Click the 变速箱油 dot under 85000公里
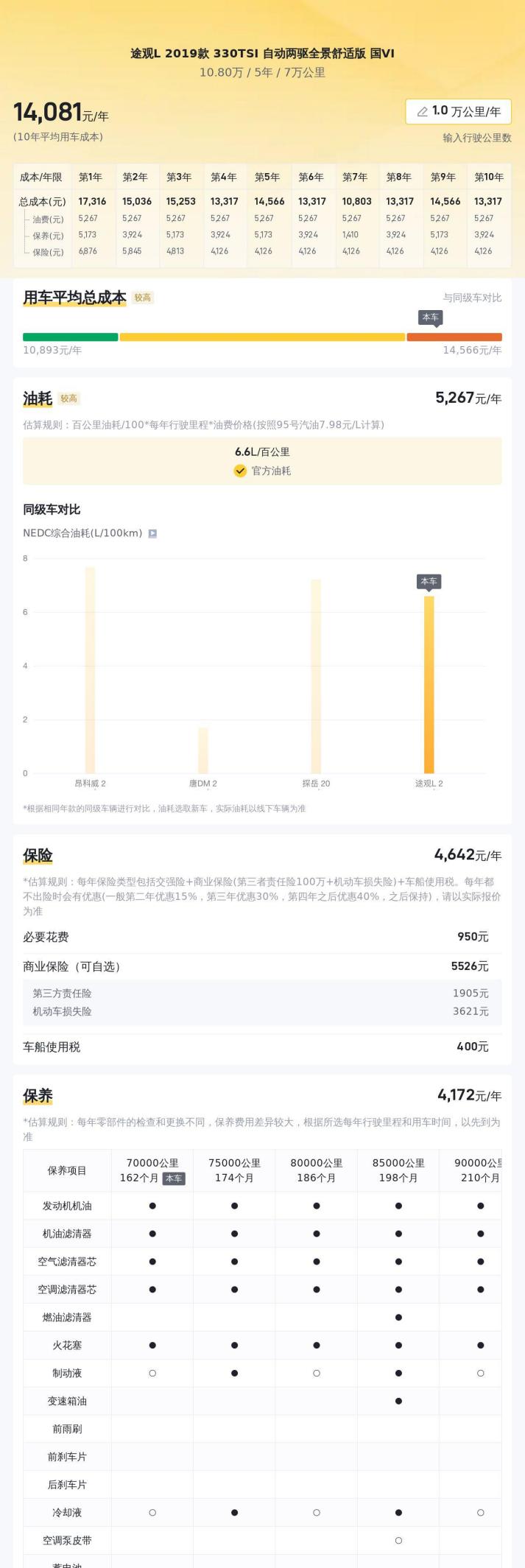Image resolution: width=525 pixels, height=1568 pixels. click(x=398, y=1401)
